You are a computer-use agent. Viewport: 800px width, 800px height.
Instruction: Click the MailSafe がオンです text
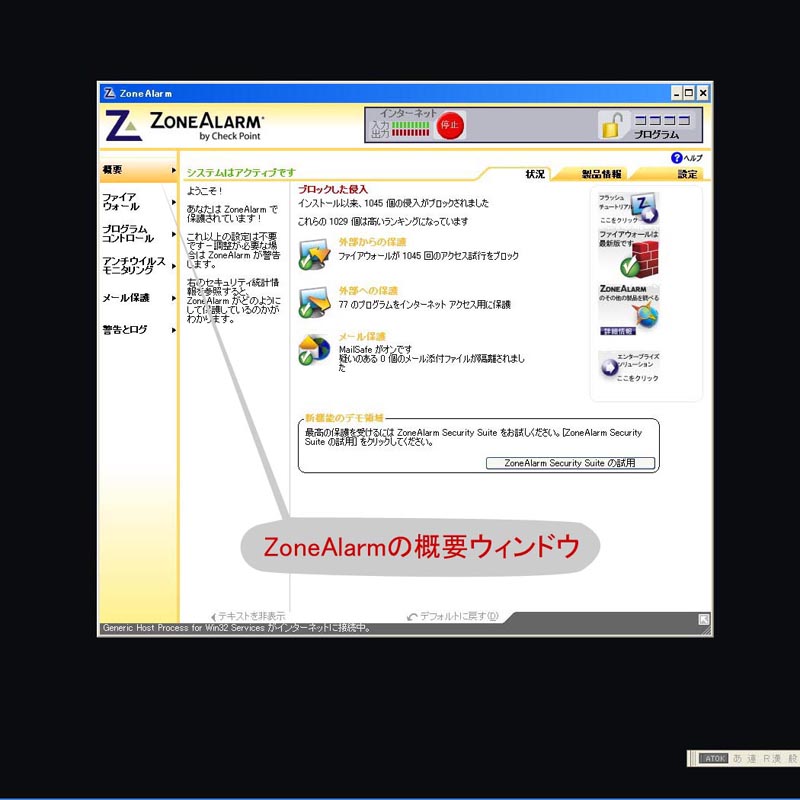click(375, 349)
